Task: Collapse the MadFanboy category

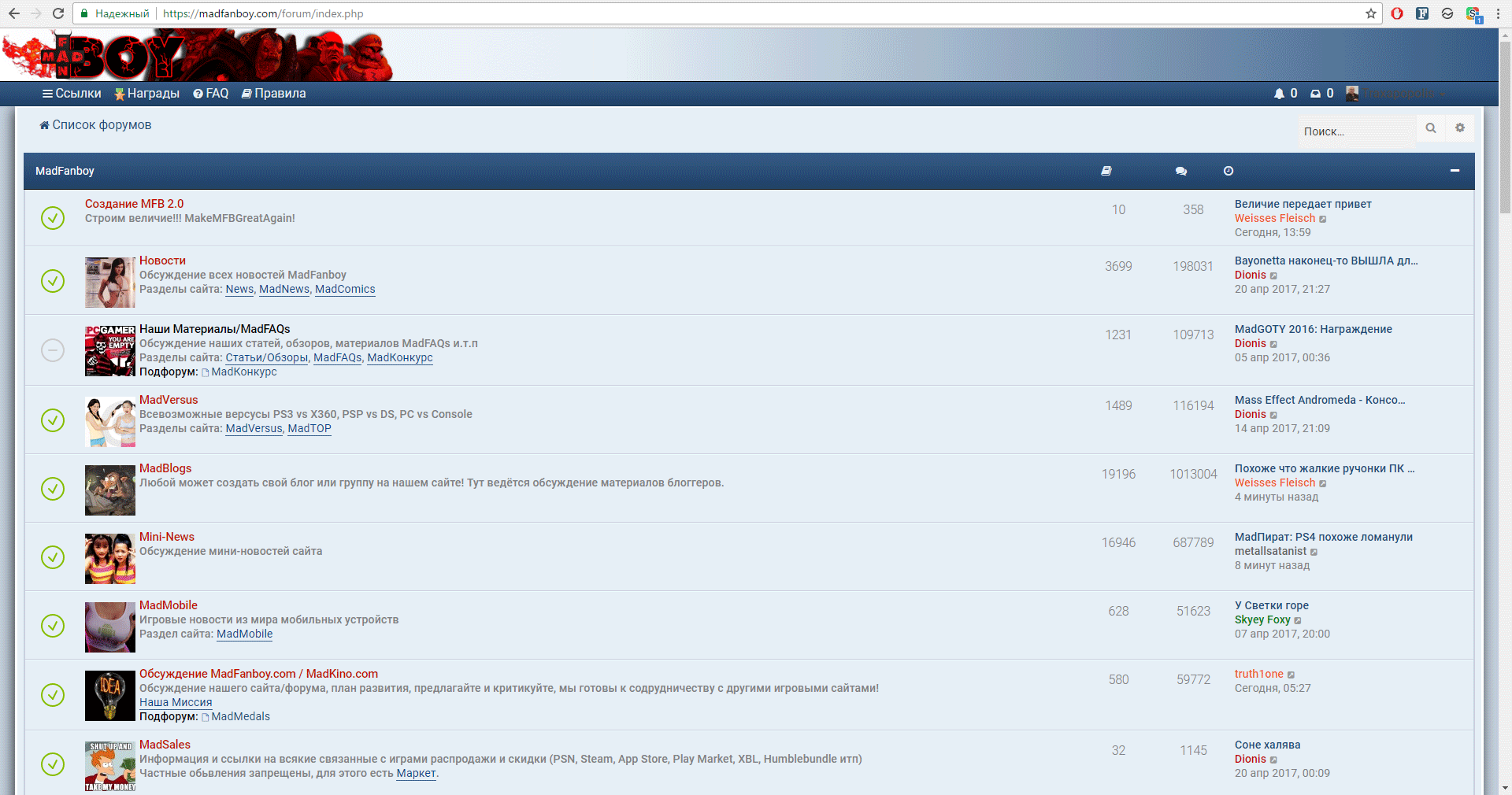Action: pyautogui.click(x=1455, y=170)
